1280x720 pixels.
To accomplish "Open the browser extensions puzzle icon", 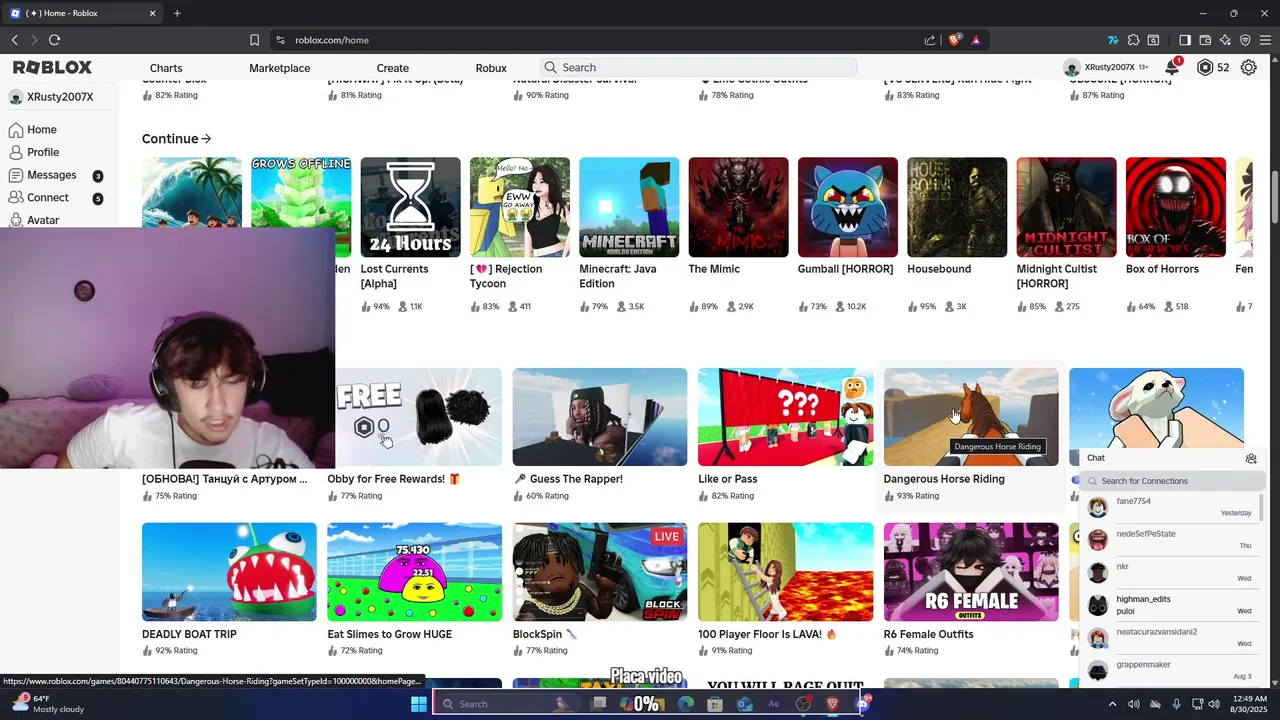I will point(1133,40).
